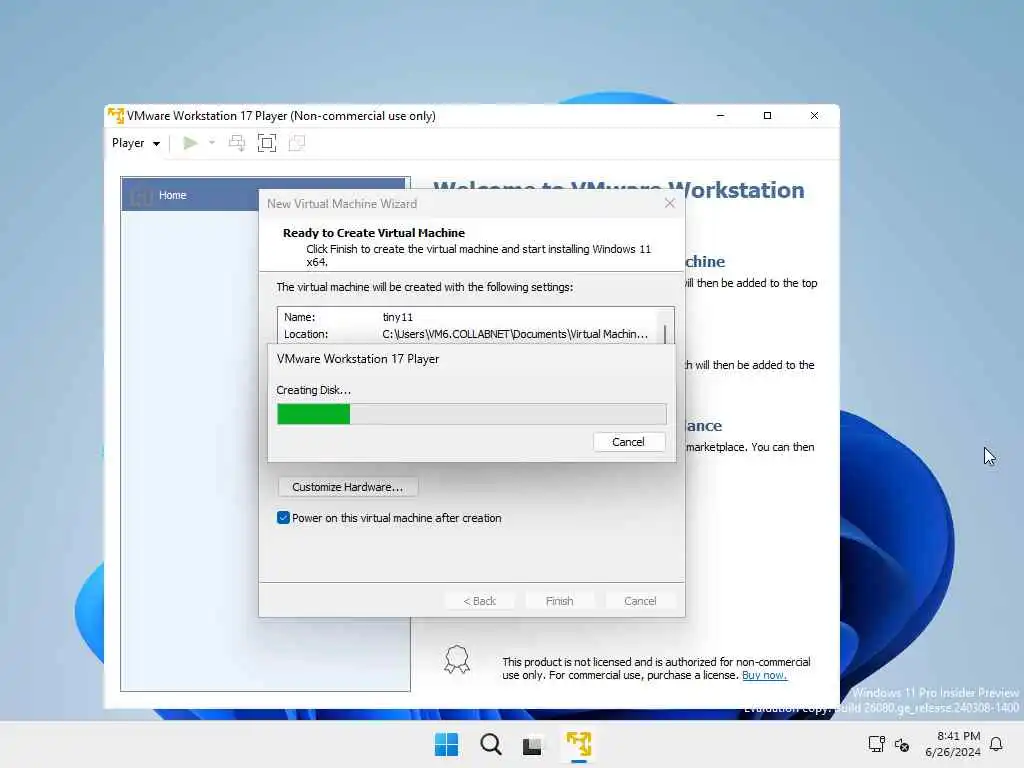Viewport: 1024px width, 768px height.
Task: Click the VMware logo in title bar
Action: [116, 116]
